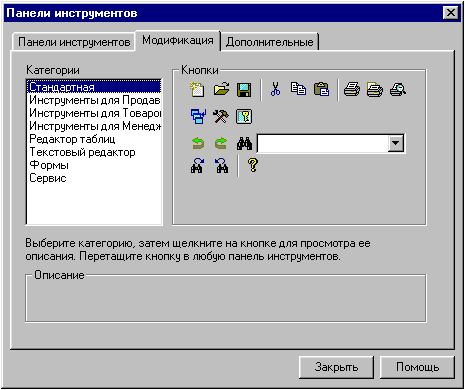Click the Закрыть button
This screenshot has height=390, width=465.
[336, 367]
